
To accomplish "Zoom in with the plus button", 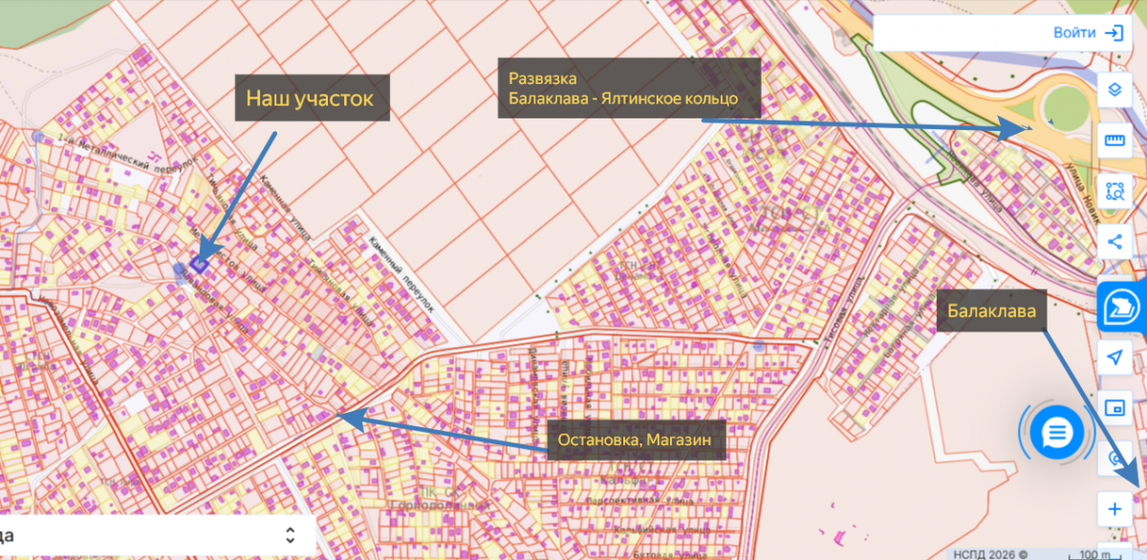I will click(x=1114, y=509).
